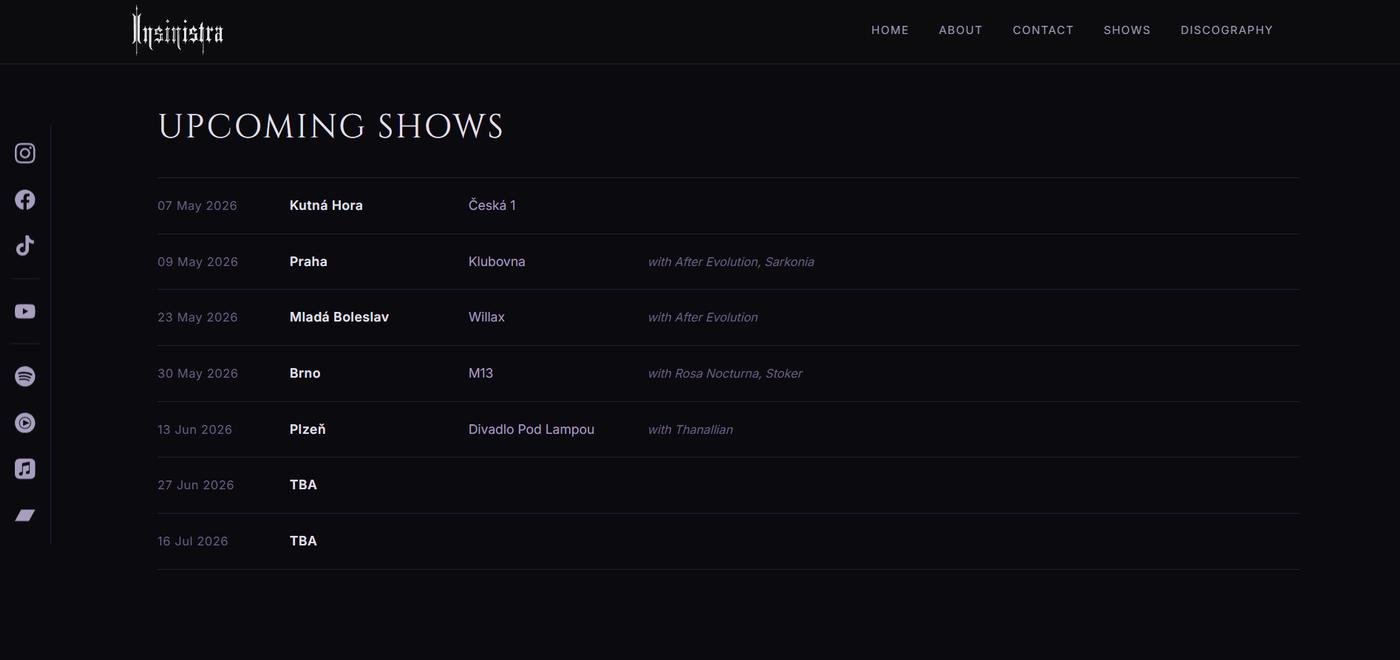Viewport: 1400px width, 660px height.
Task: Select Shows in the navigation bar
Action: coord(1127,30)
